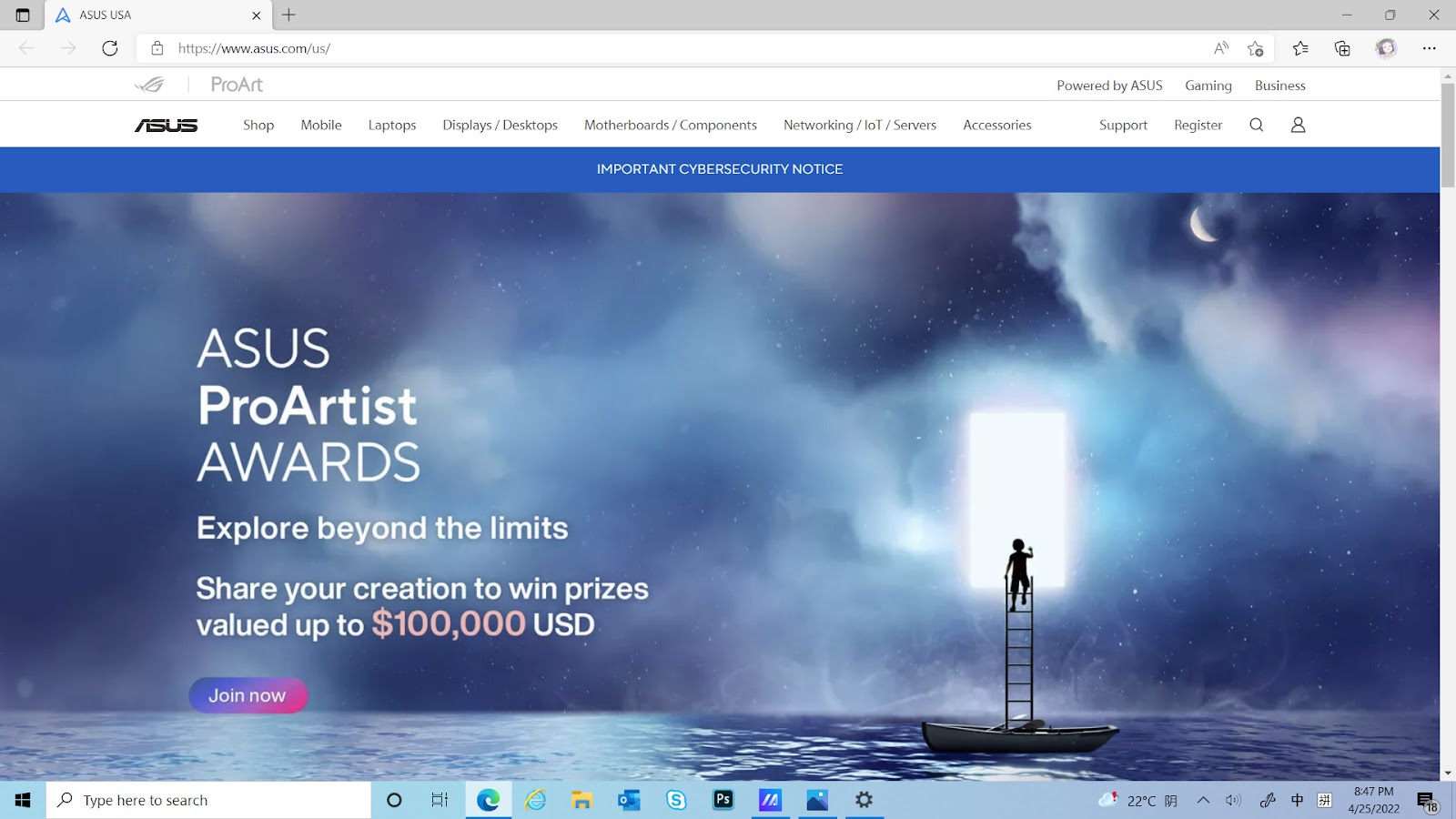
Task: Open the clock showing 8:47 PM
Action: [1373, 800]
